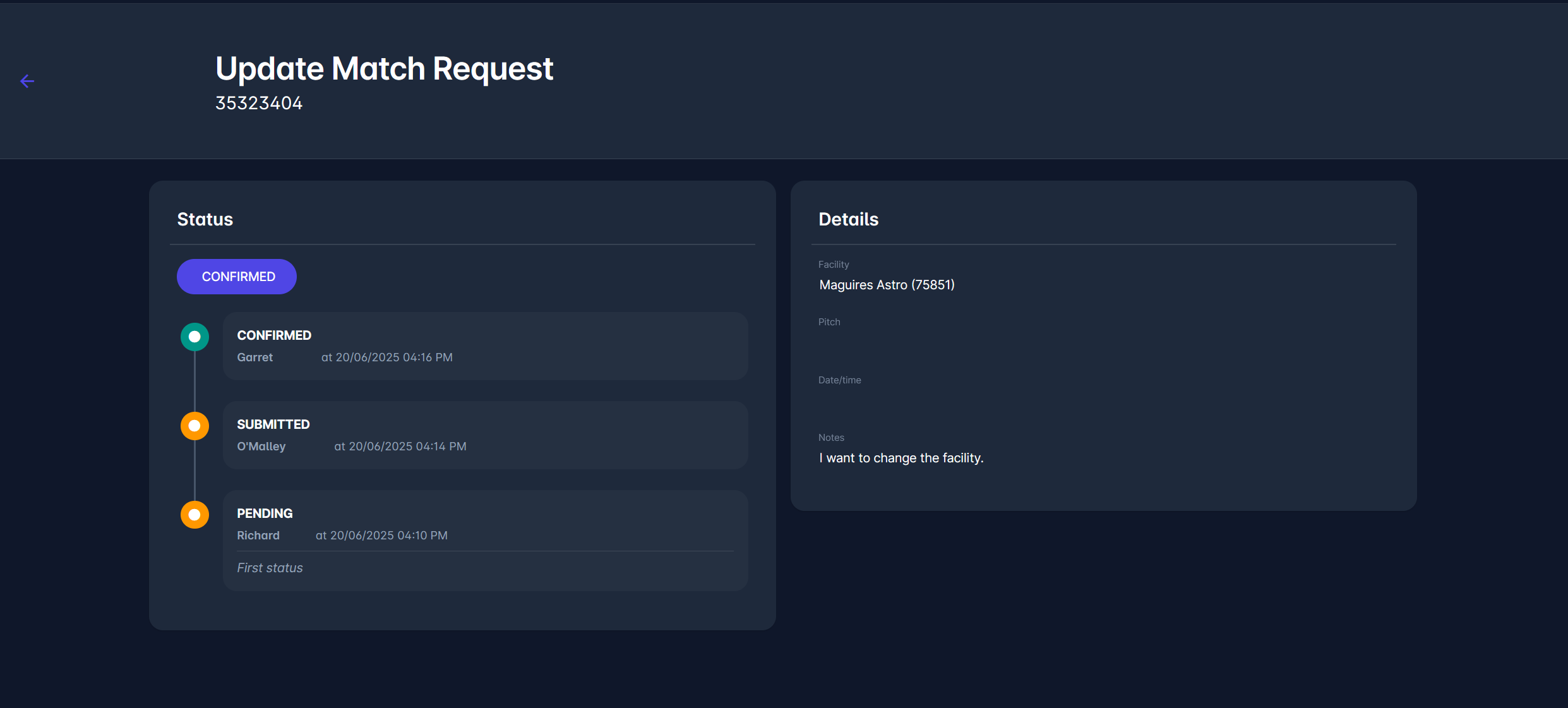Click the name O'Malley in submitted entry

(x=261, y=447)
